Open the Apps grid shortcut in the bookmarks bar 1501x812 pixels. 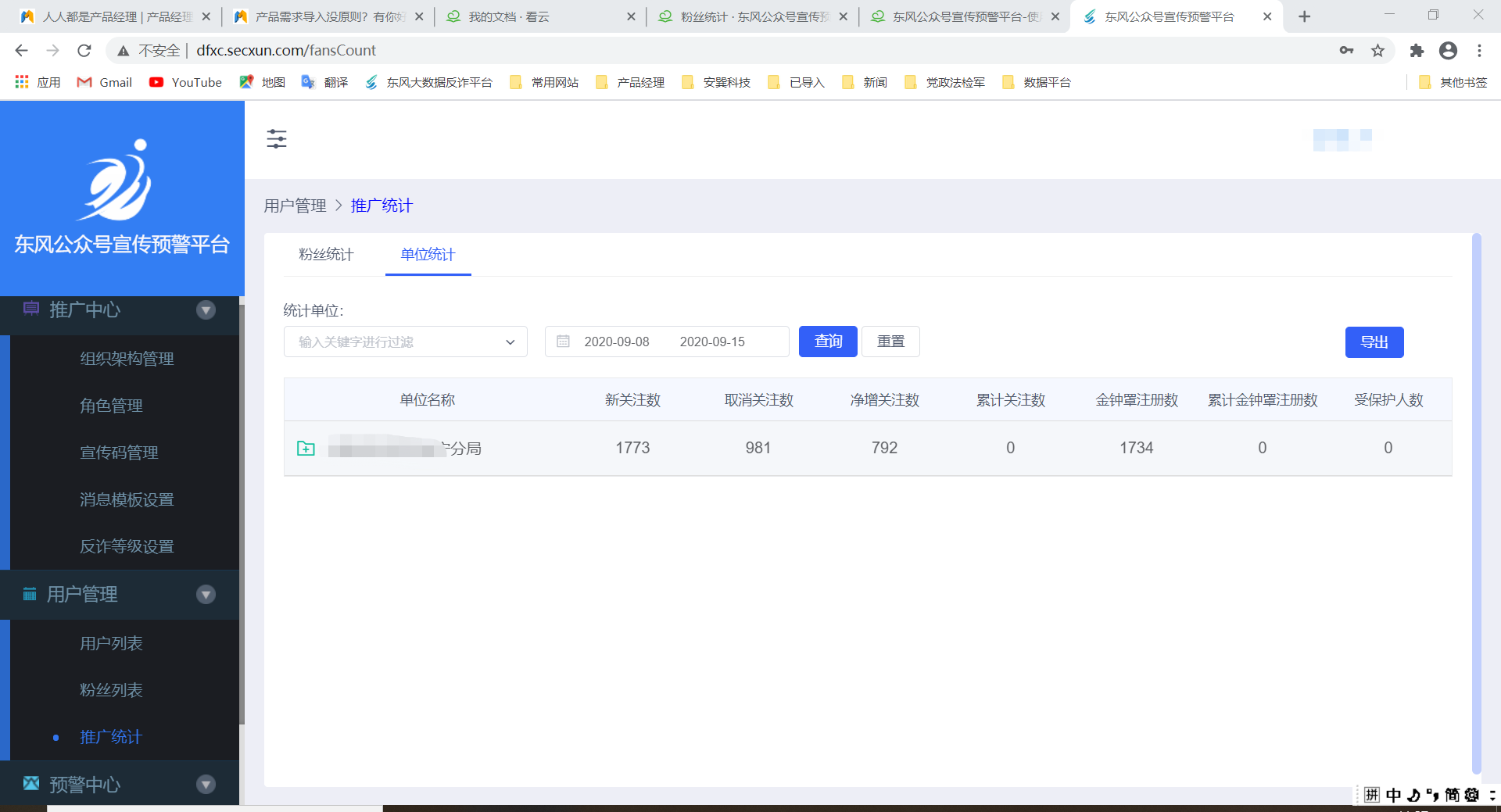click(22, 82)
